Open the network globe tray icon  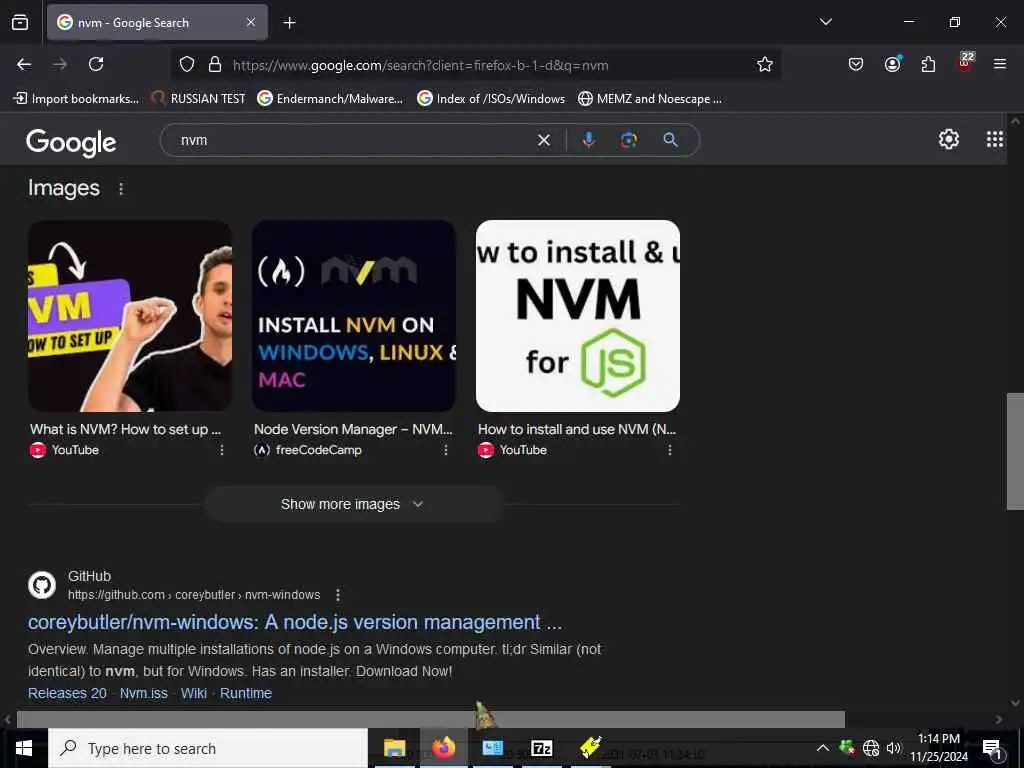tap(871, 748)
